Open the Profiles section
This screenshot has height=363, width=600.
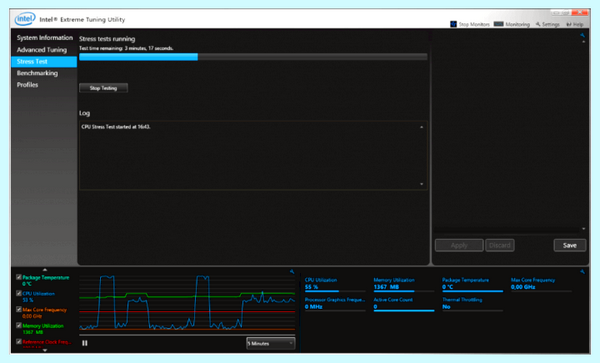point(27,85)
